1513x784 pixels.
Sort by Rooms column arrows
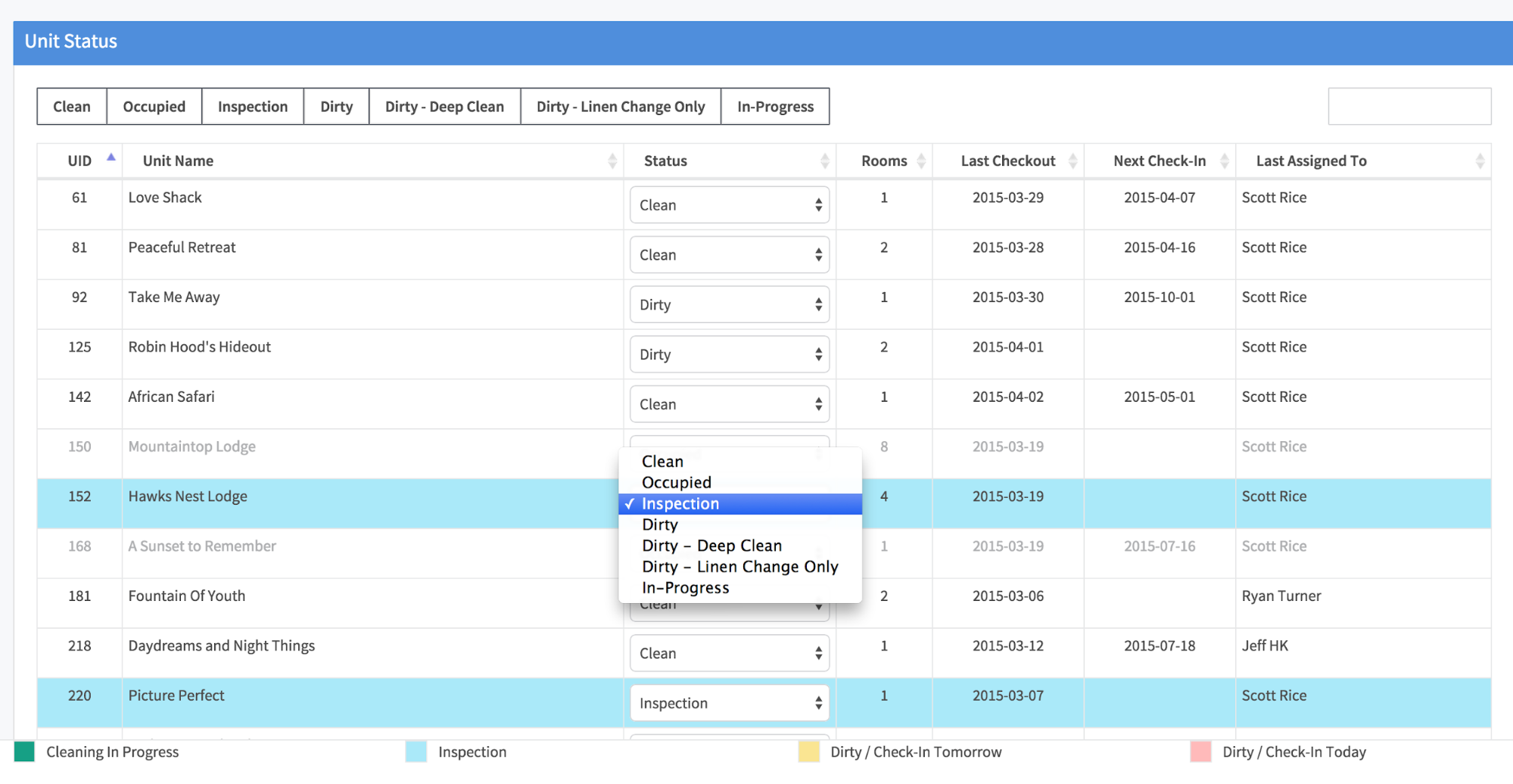[920, 160]
